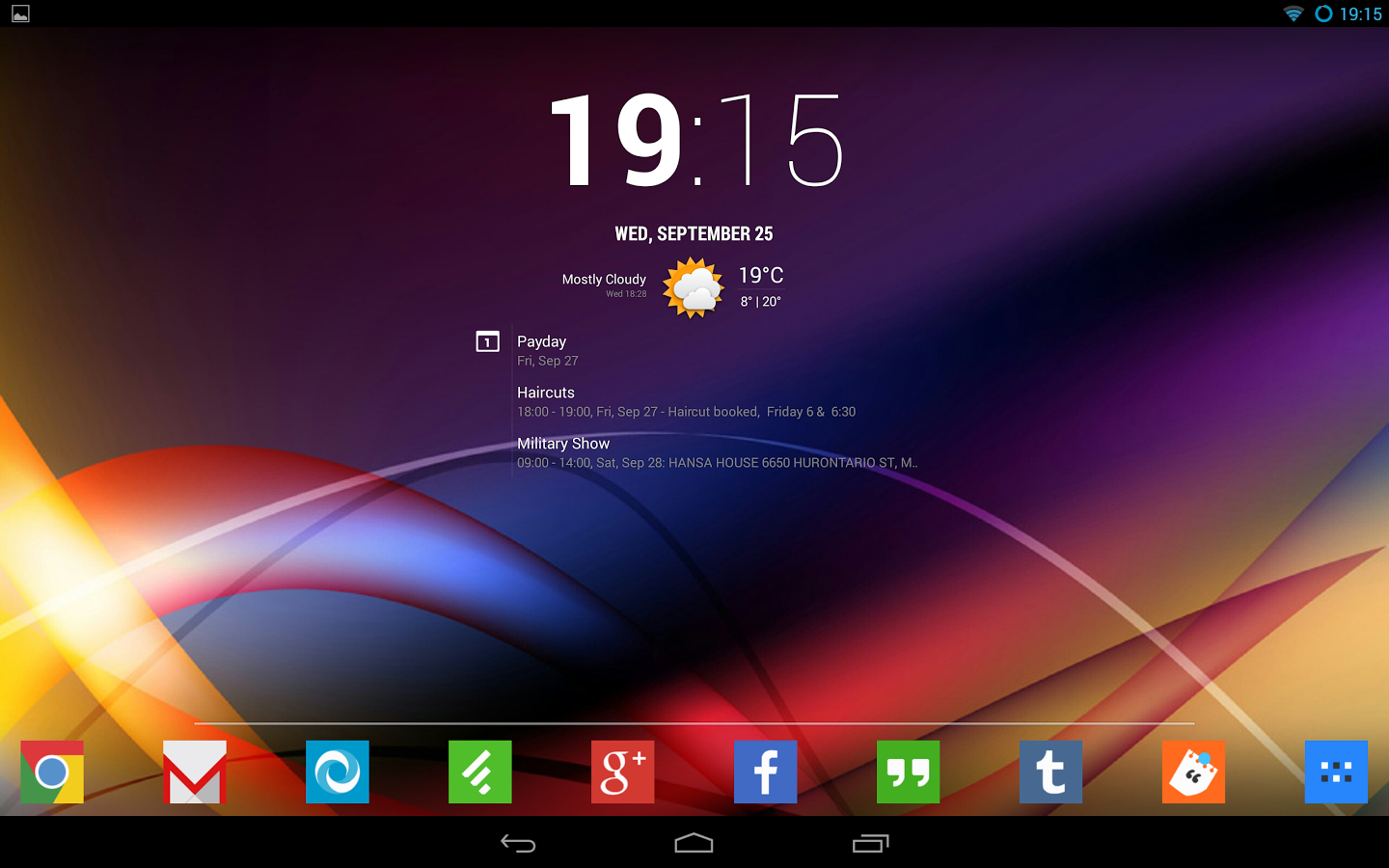Tap the calendar date badge next to Payday

pyautogui.click(x=487, y=341)
